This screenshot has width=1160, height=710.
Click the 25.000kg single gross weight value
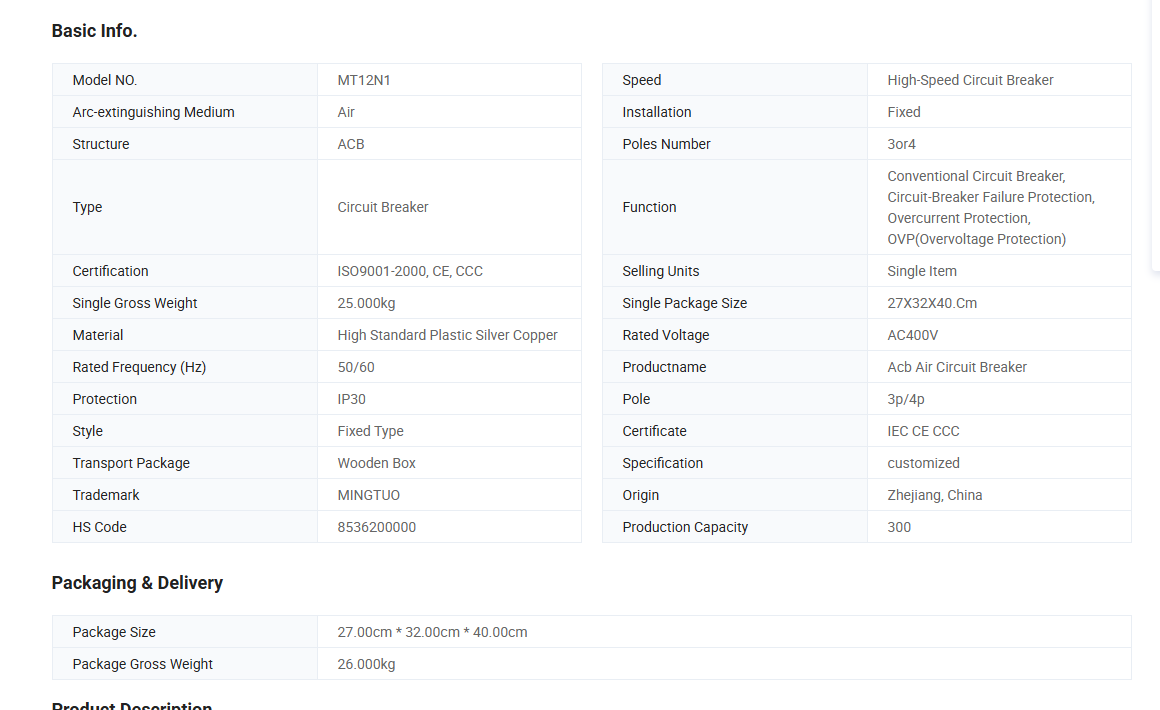coord(366,303)
